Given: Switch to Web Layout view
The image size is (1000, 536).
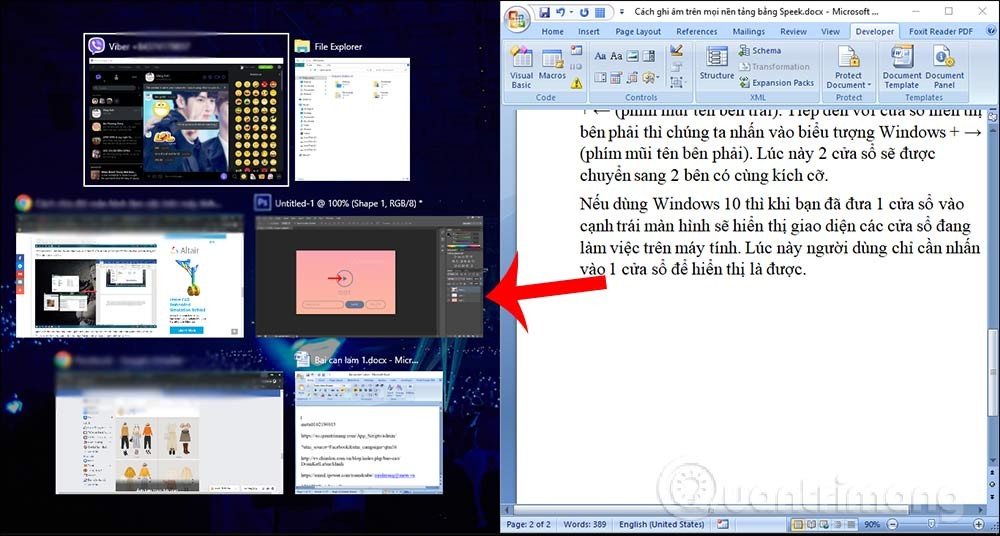Looking at the screenshot, I should 824,525.
